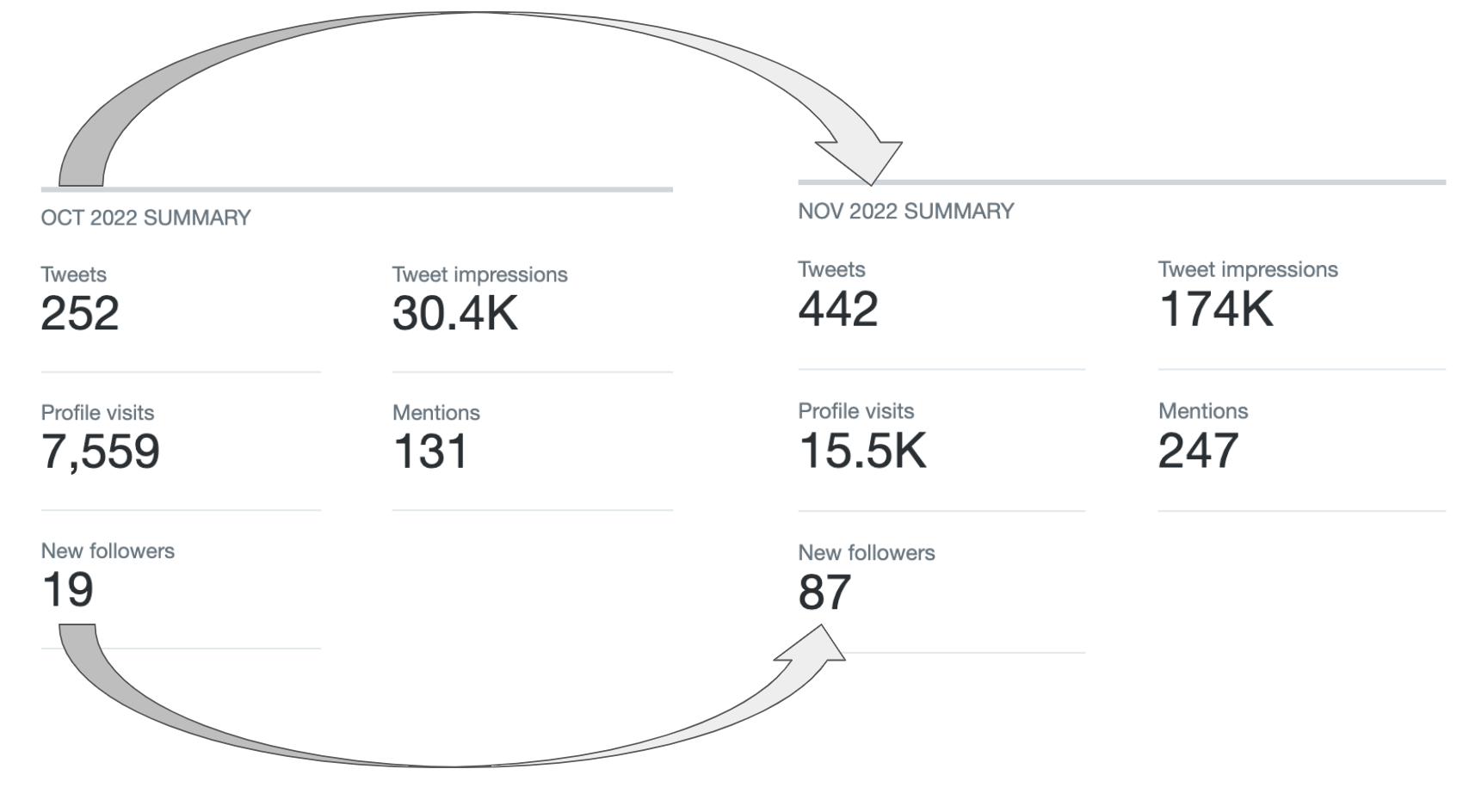Click the October Tweet impressions label
Screen dimensions: 1463x812
coord(479,274)
